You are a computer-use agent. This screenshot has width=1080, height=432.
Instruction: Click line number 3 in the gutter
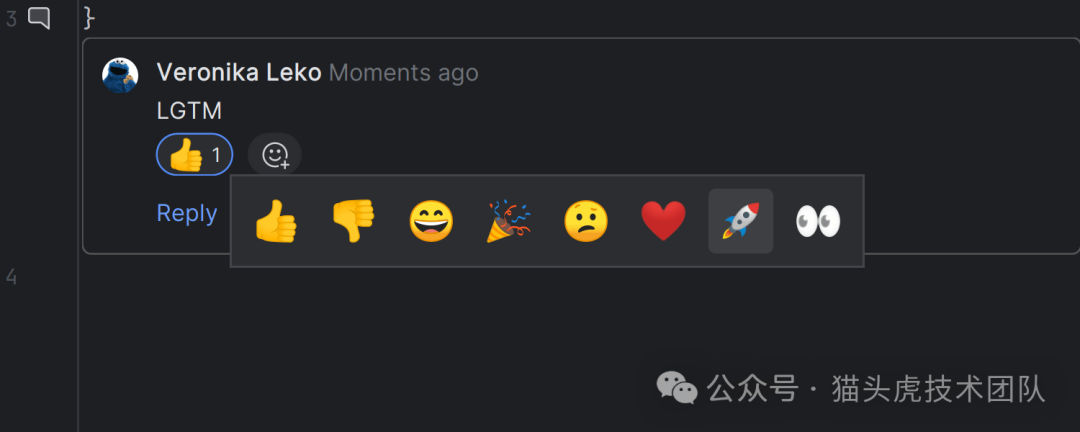[11, 19]
